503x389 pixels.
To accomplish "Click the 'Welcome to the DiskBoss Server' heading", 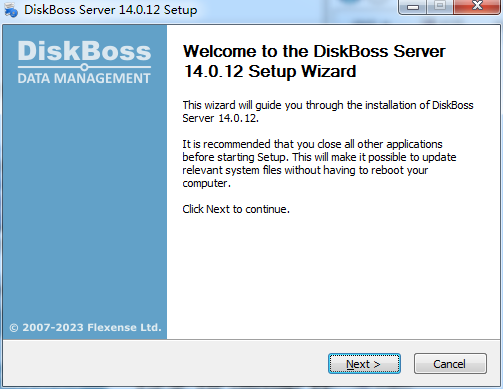I will tap(314, 61).
